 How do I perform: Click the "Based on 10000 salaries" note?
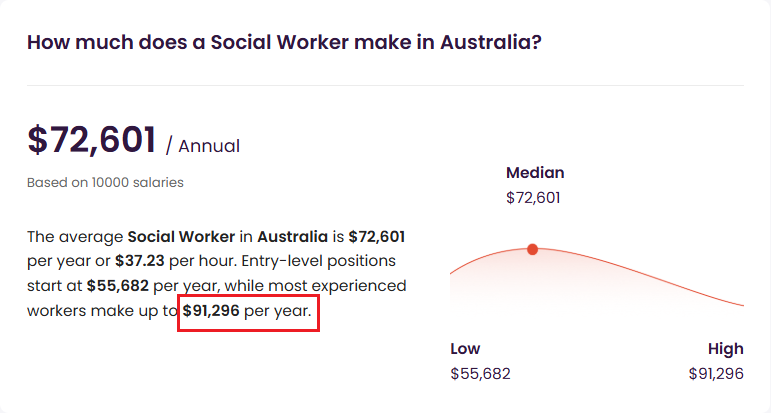(x=105, y=182)
